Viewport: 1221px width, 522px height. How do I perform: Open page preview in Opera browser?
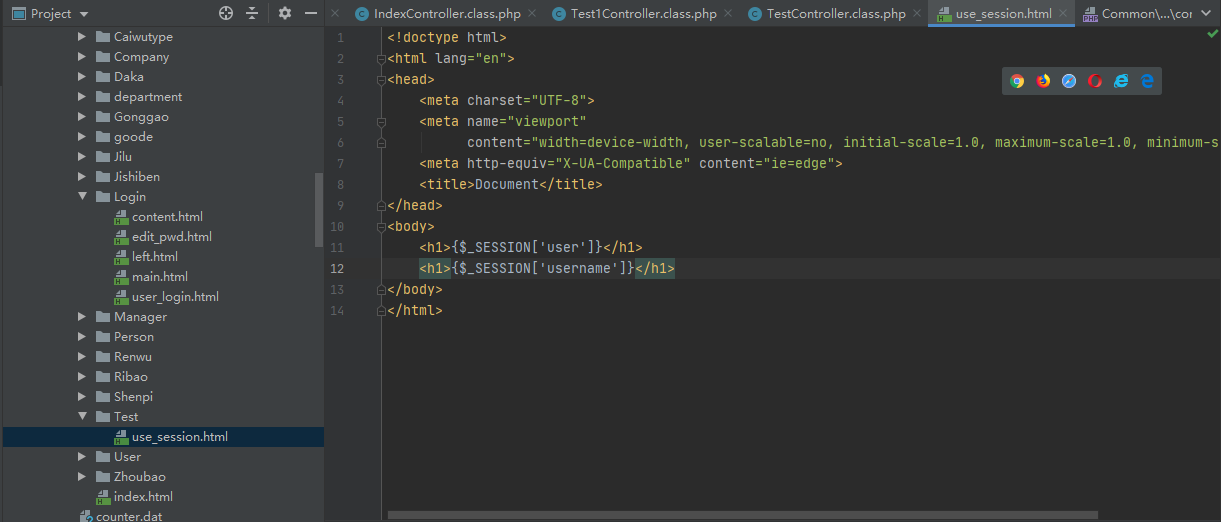[x=1095, y=81]
